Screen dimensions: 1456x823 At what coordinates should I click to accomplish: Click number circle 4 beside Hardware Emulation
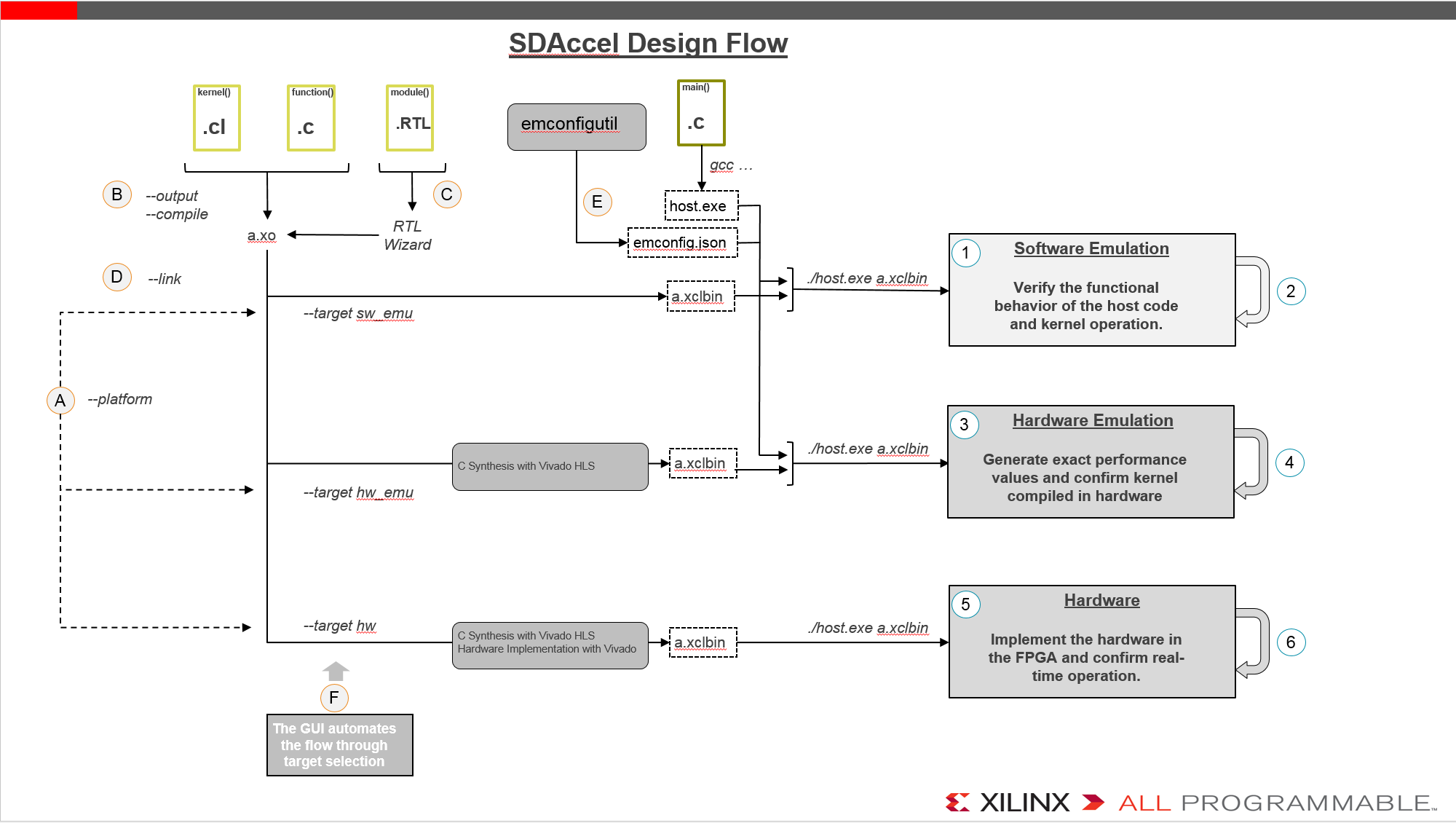1289,462
